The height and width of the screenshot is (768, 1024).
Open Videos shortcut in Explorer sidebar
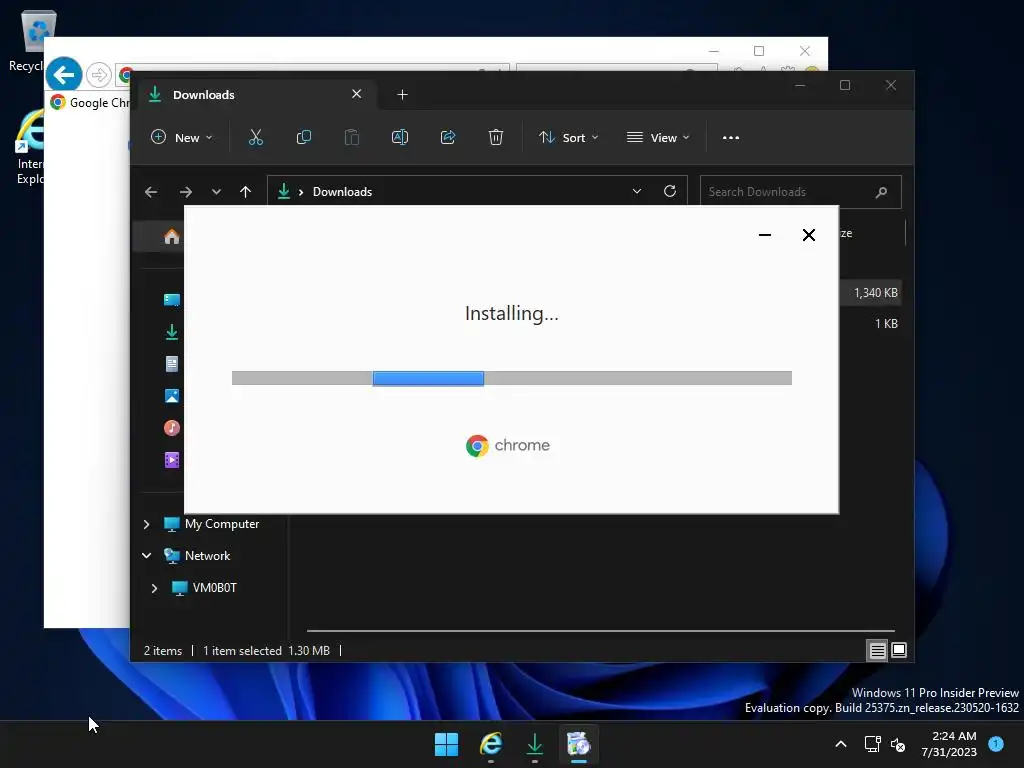pos(172,460)
